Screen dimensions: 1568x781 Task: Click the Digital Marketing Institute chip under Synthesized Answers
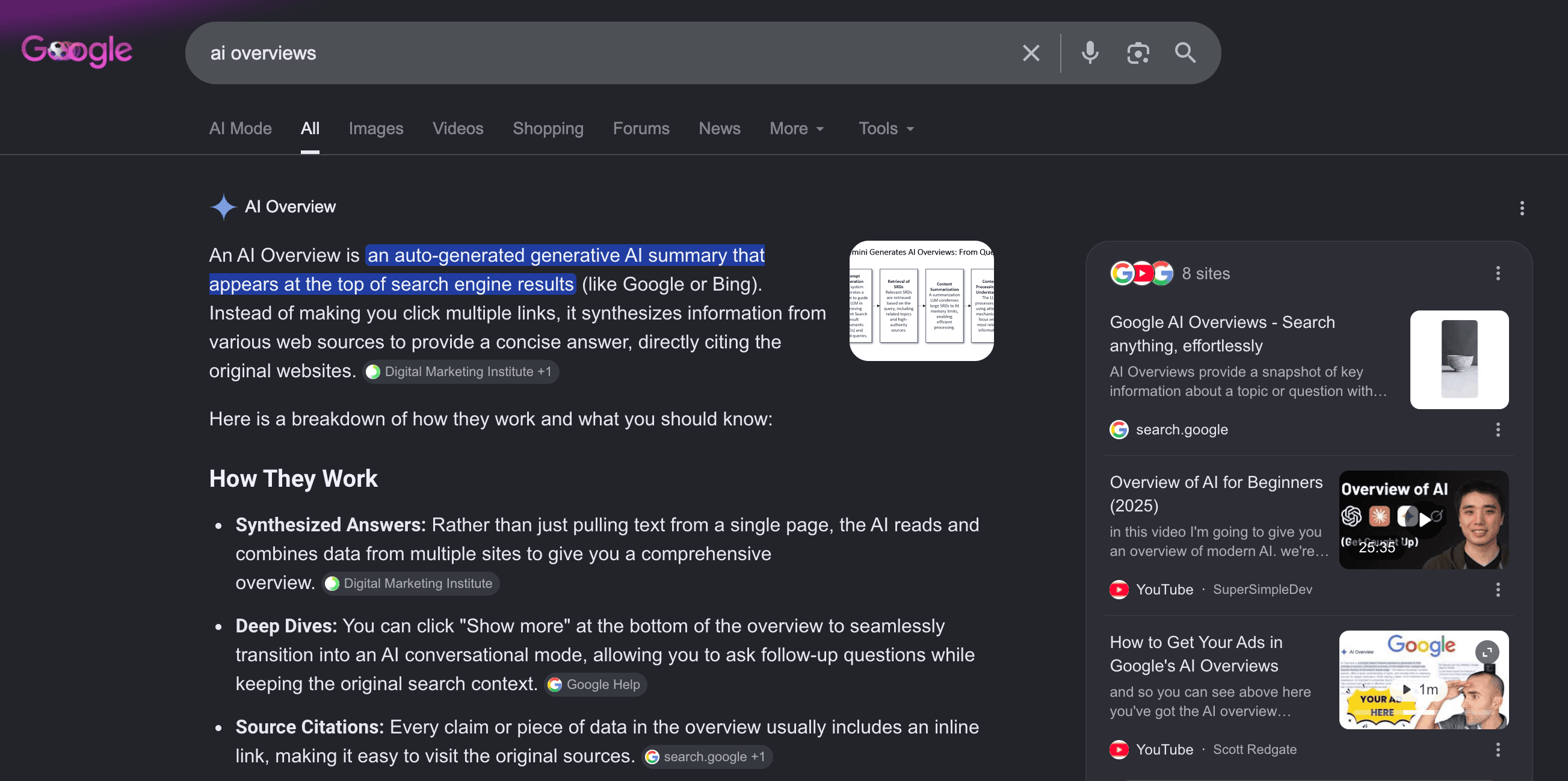(410, 584)
